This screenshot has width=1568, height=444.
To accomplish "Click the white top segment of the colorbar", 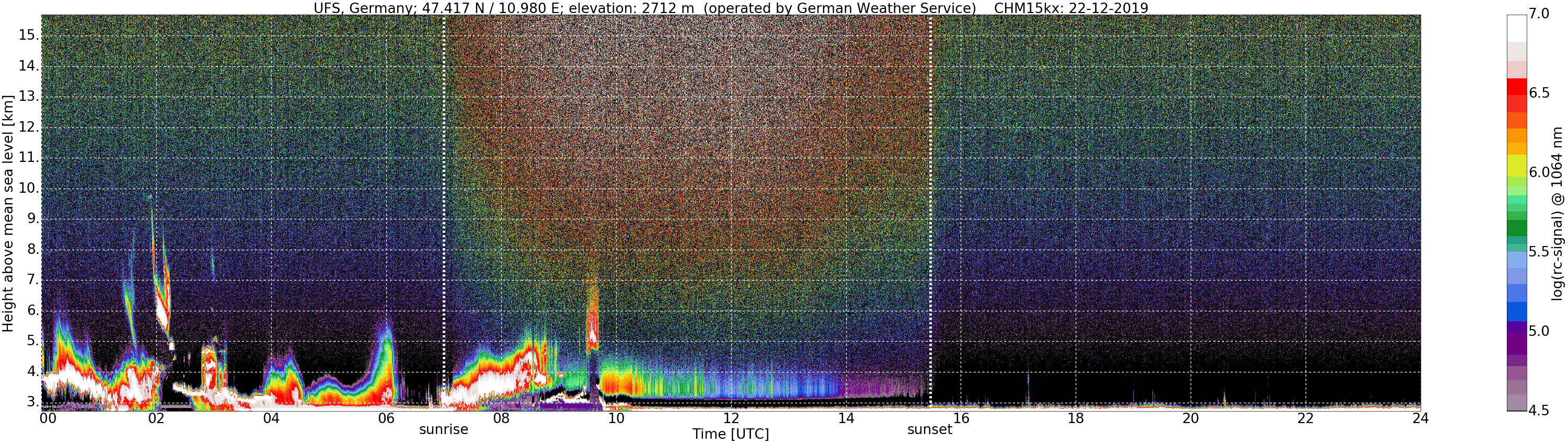I will [1517, 28].
